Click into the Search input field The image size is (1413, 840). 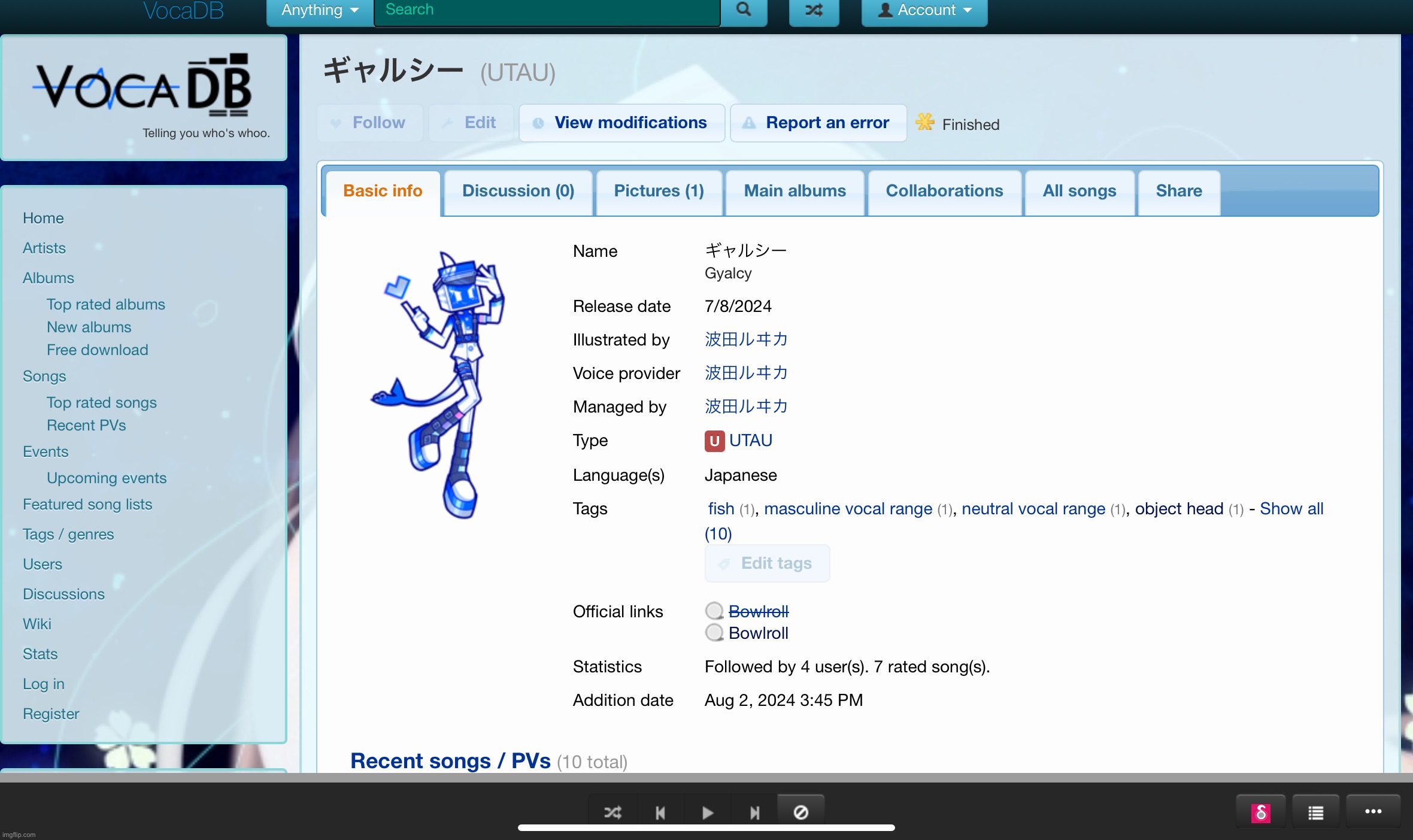pos(547,11)
